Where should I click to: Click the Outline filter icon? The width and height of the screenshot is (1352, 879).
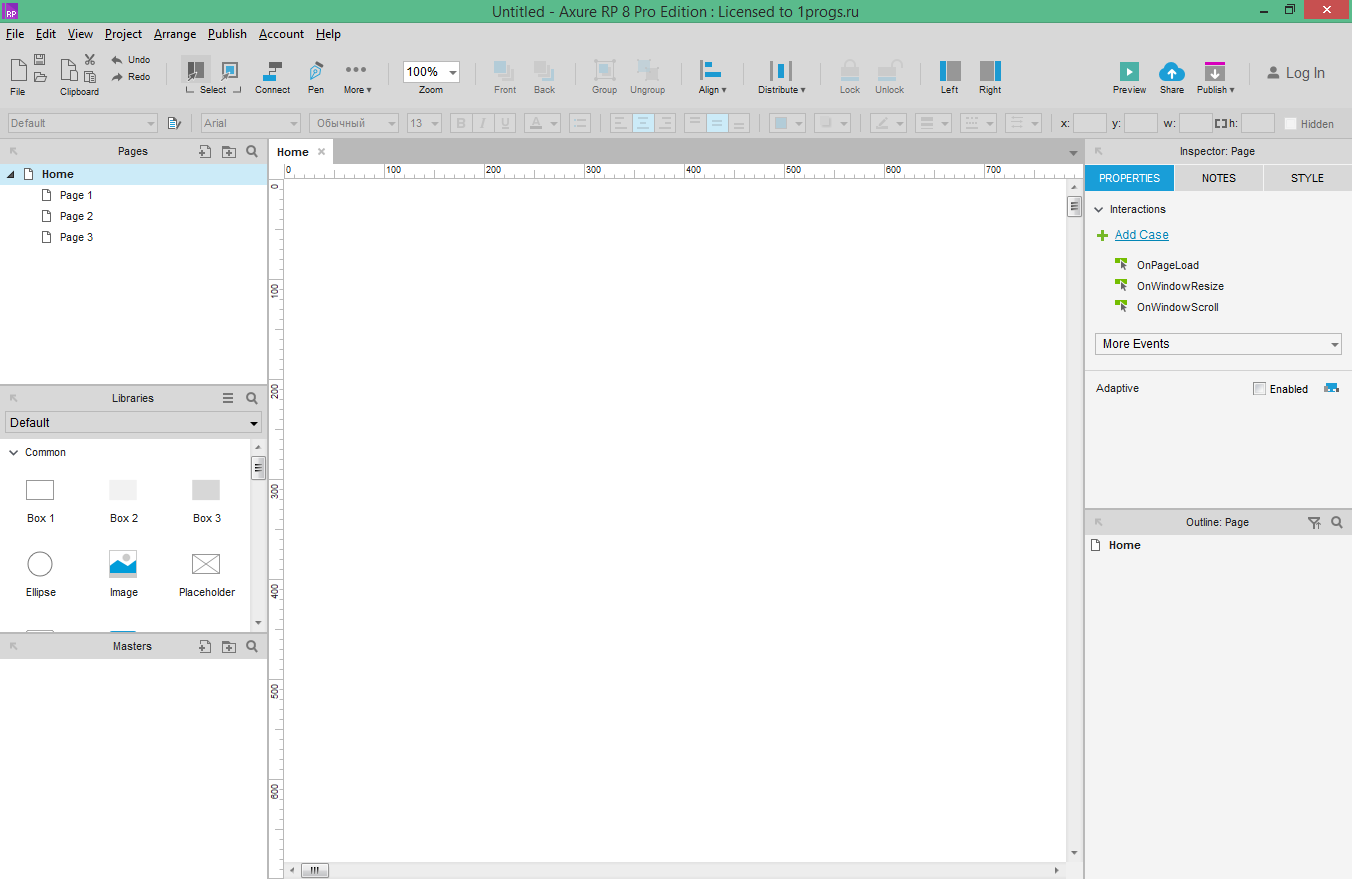pyautogui.click(x=1314, y=522)
